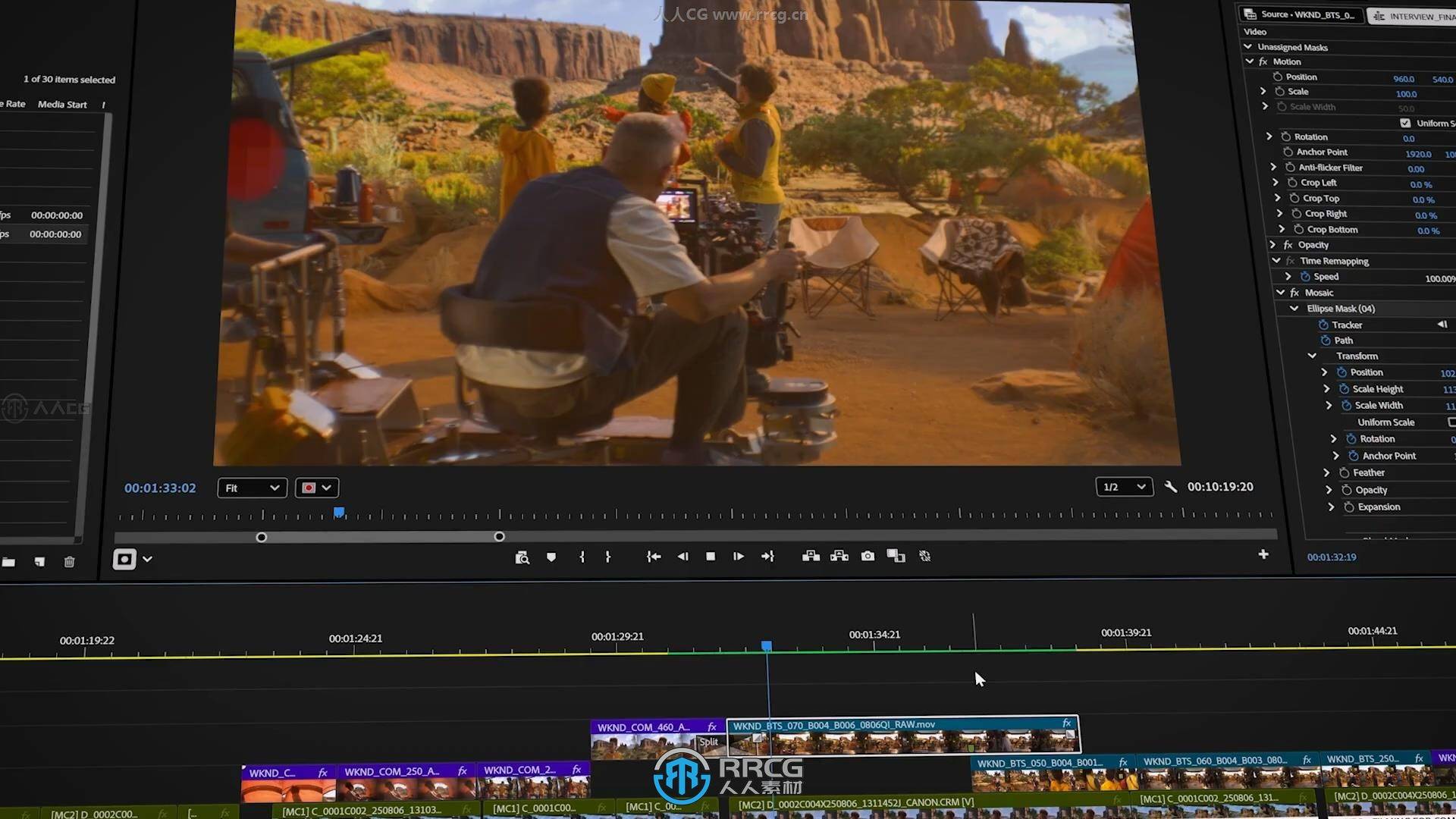
Task: Open the settings wrench icon
Action: click(1171, 487)
